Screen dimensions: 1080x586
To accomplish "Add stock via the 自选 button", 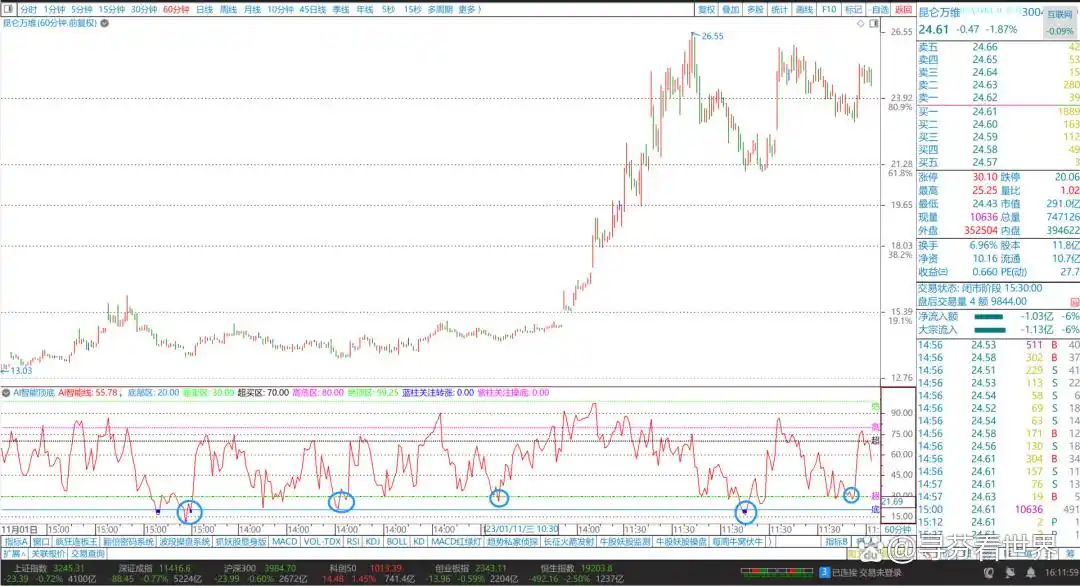I will pyautogui.click(x=879, y=9).
